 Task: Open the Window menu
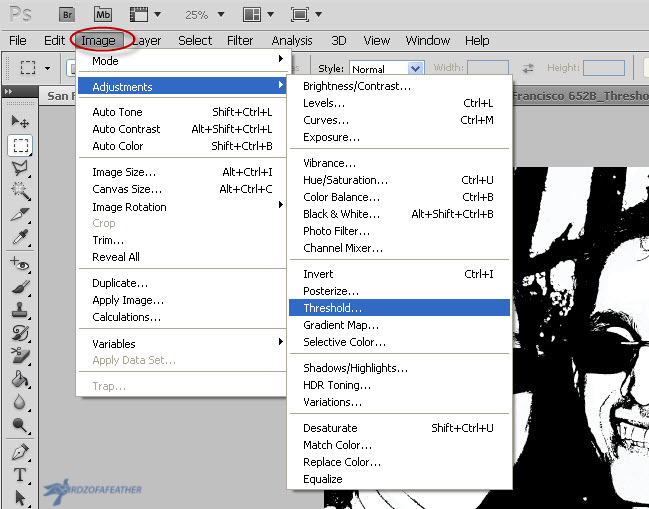pyautogui.click(x=428, y=41)
